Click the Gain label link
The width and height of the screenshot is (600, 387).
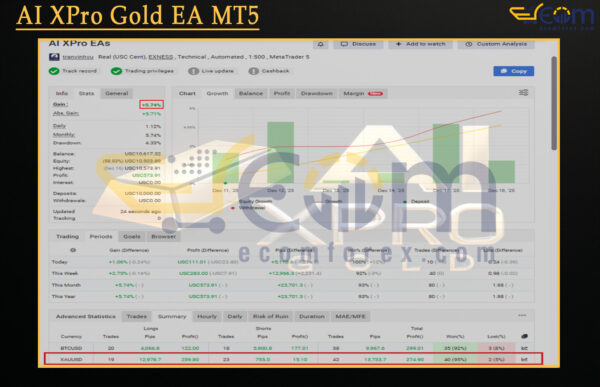click(x=60, y=105)
